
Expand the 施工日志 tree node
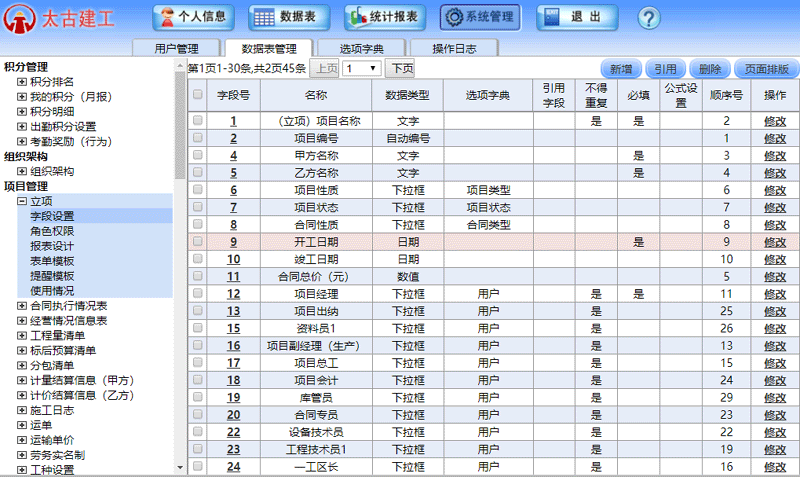pos(22,410)
